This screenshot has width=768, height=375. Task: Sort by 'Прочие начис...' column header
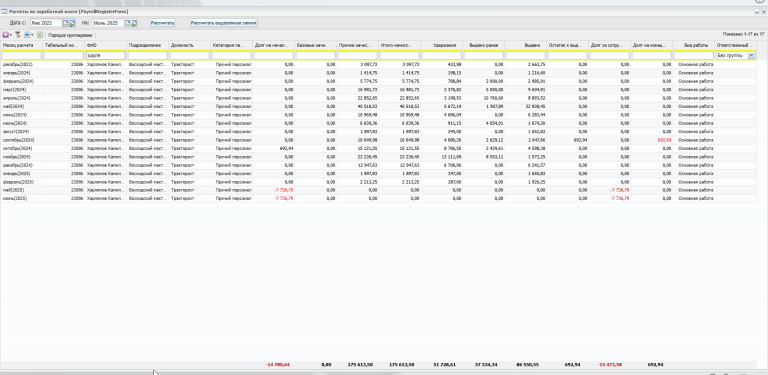[x=358, y=45]
